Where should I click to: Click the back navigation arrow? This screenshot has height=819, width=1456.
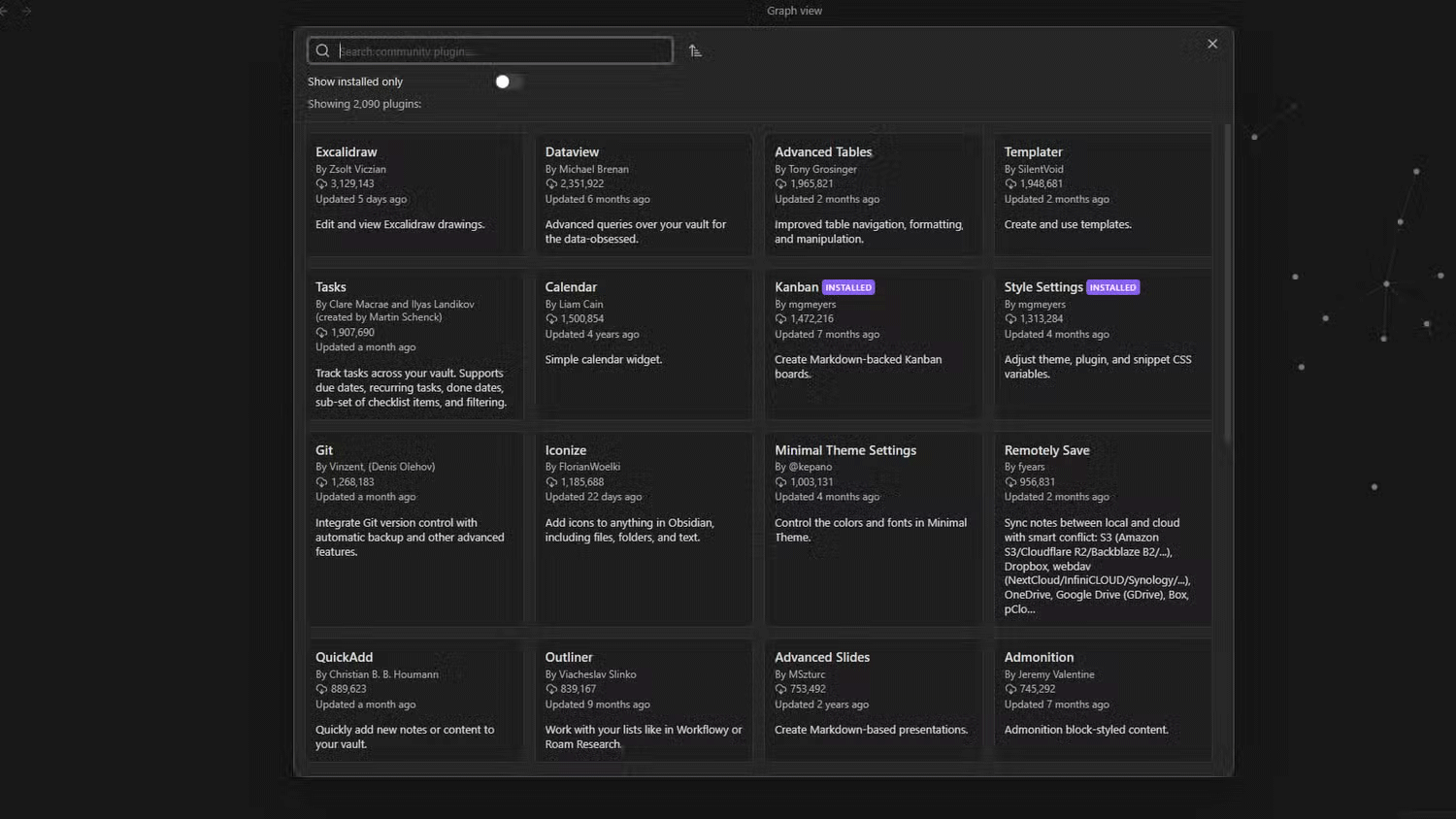click(x=4, y=11)
